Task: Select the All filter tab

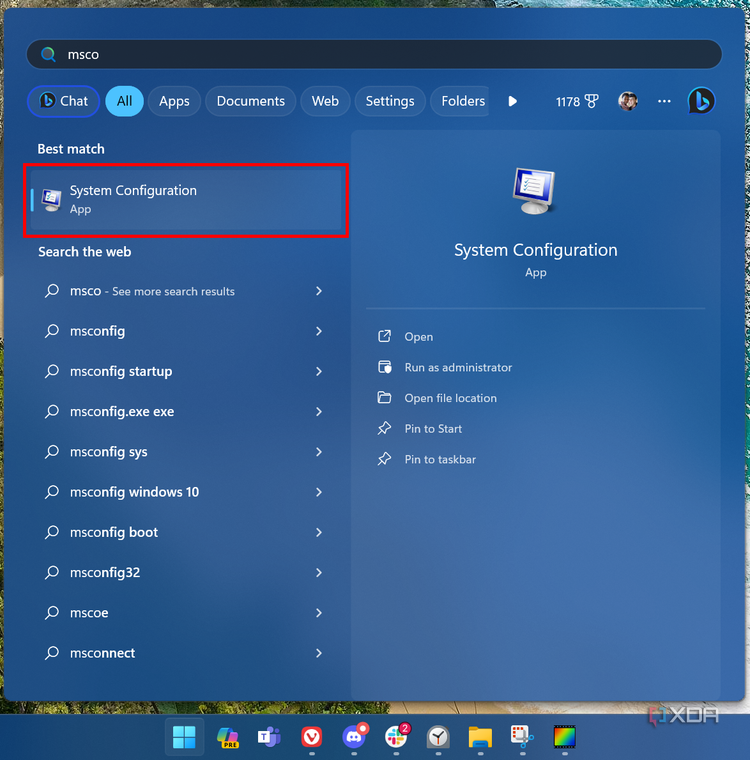Action: [124, 101]
